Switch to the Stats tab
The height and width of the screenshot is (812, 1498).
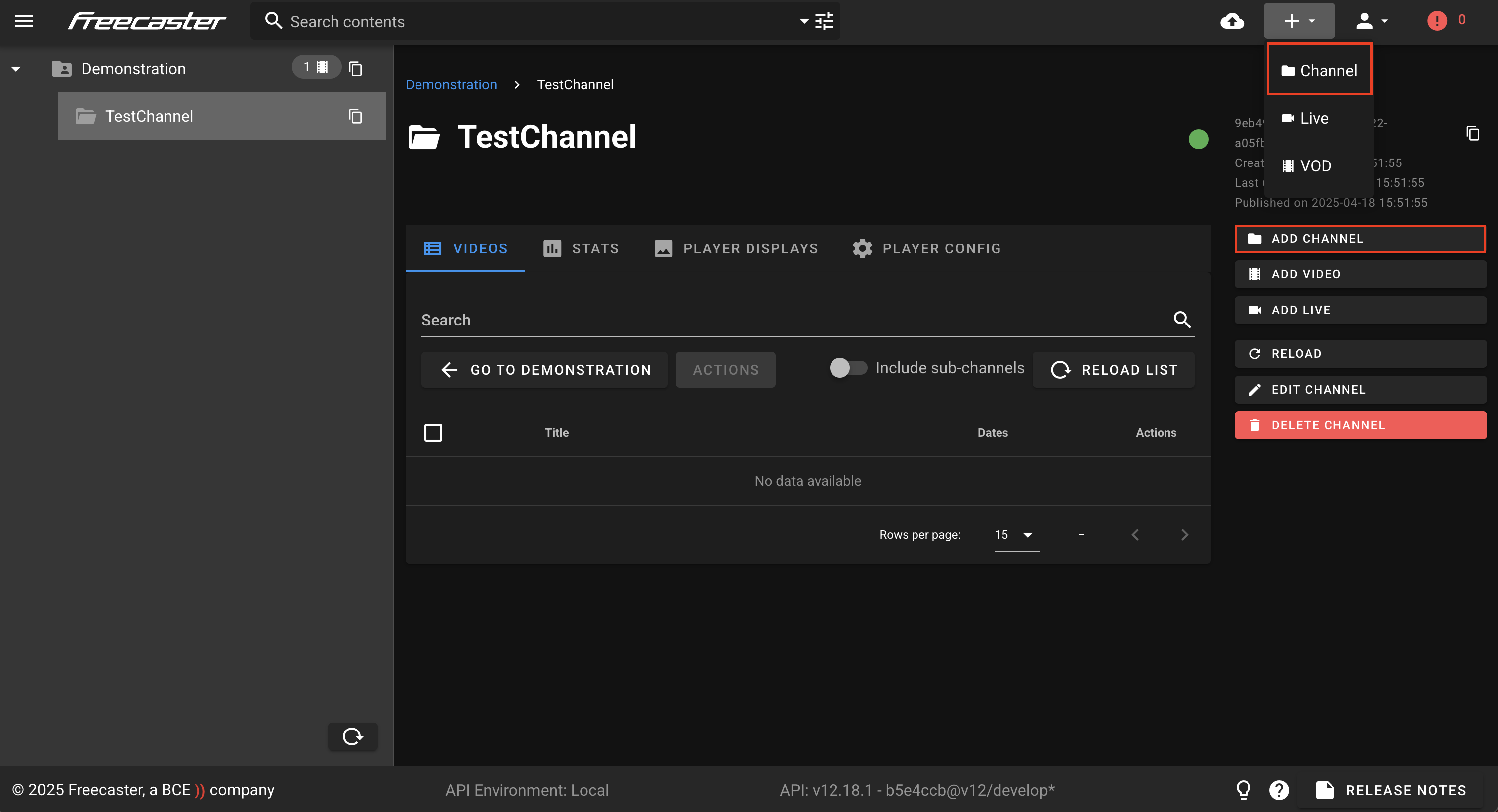pyautogui.click(x=581, y=248)
